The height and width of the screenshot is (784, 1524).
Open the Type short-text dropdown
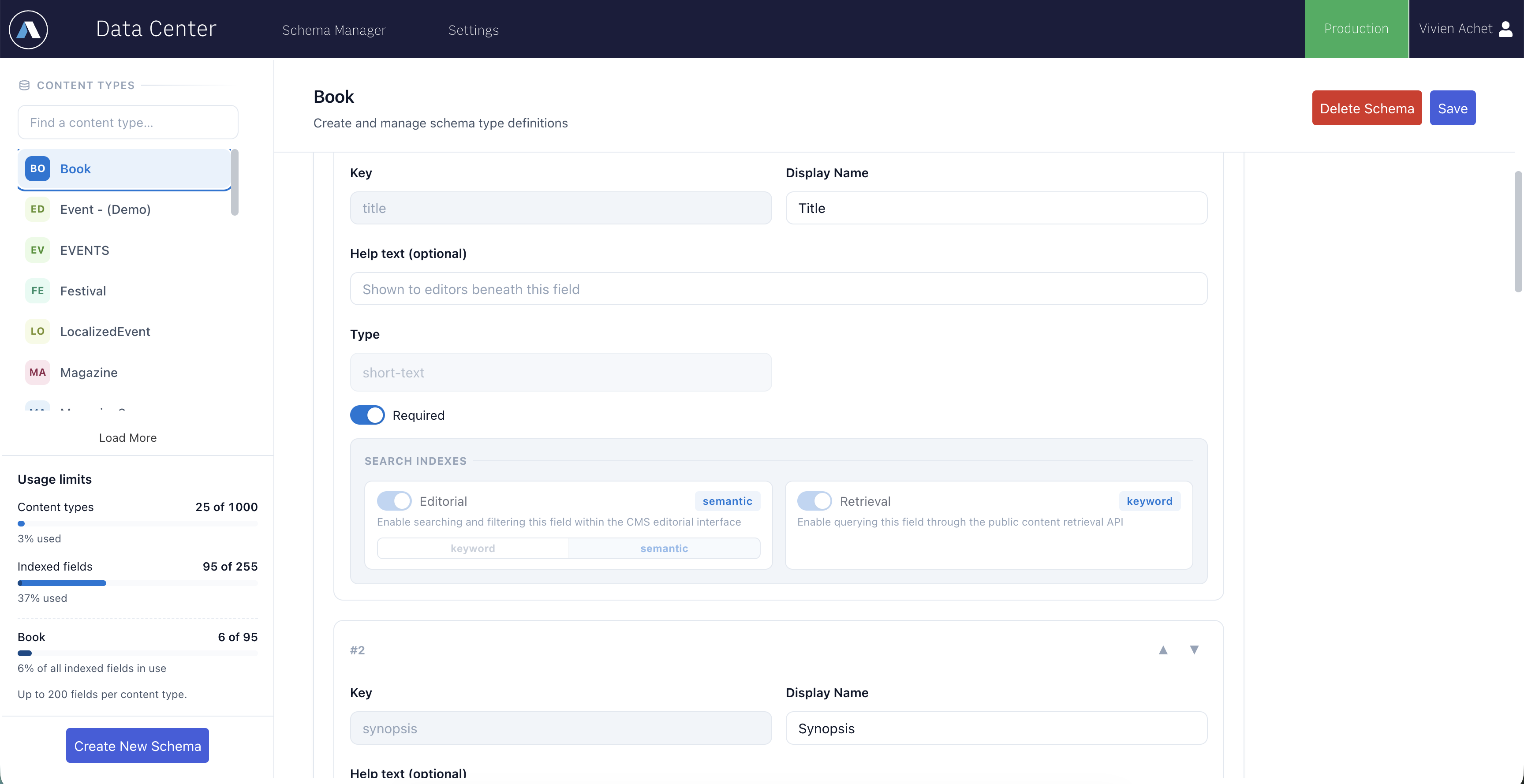pyautogui.click(x=560, y=372)
